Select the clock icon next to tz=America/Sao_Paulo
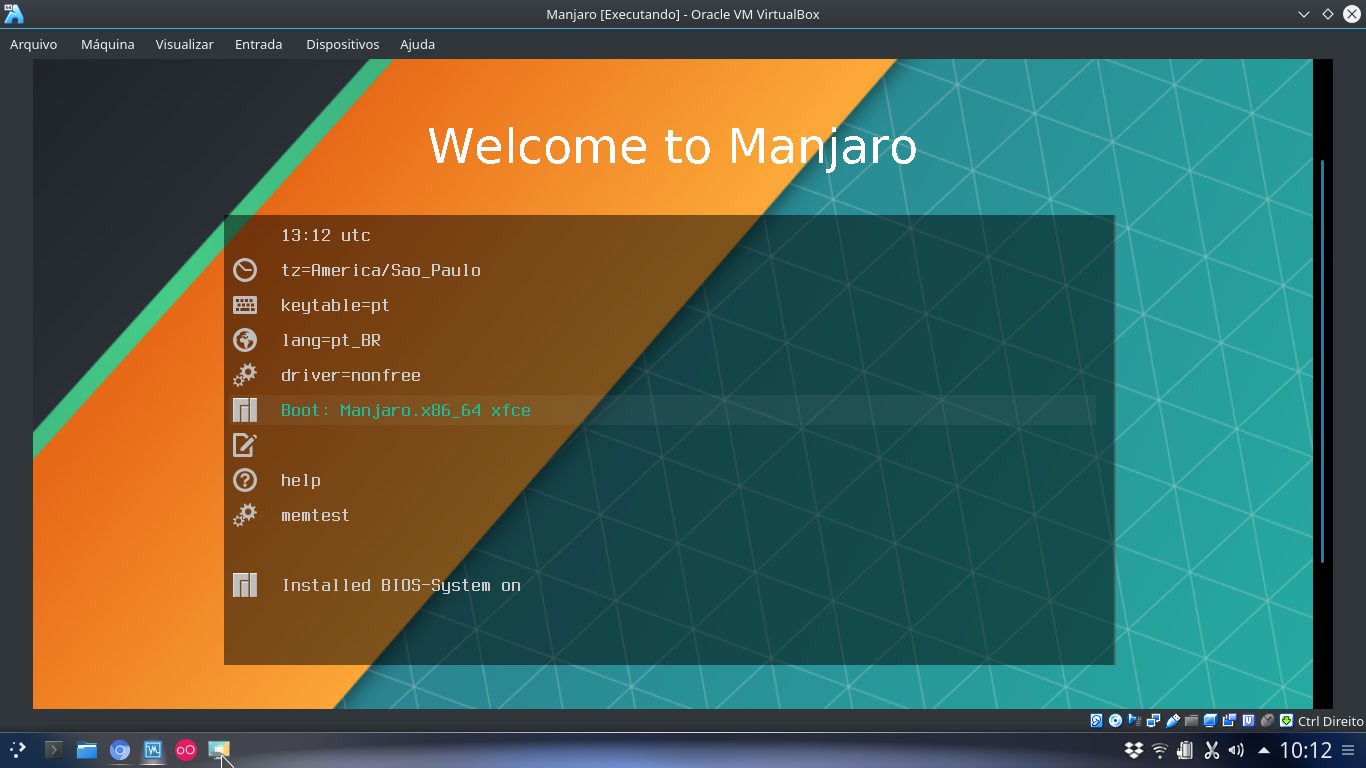Screen dimensions: 1366x768 [x=246, y=270]
